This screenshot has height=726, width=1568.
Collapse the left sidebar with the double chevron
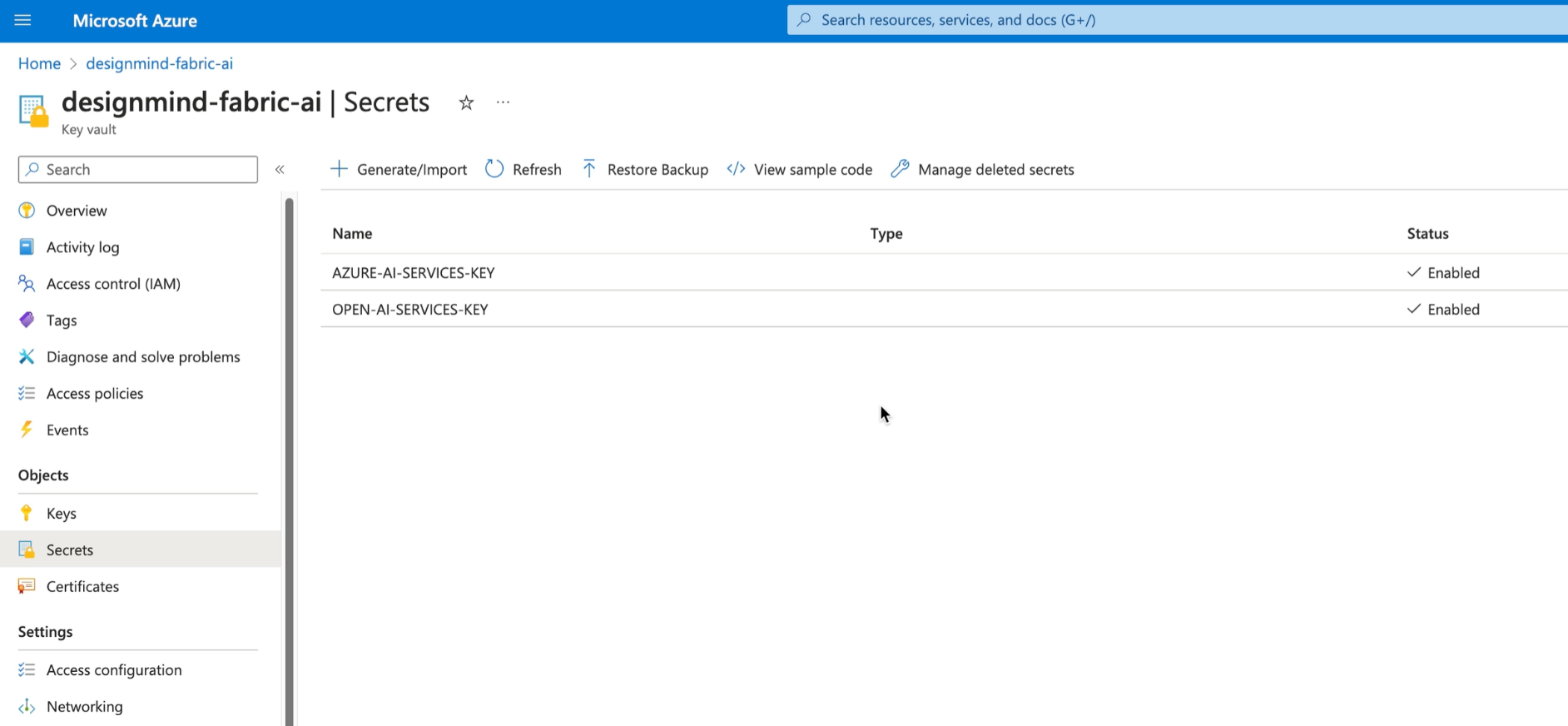click(280, 170)
